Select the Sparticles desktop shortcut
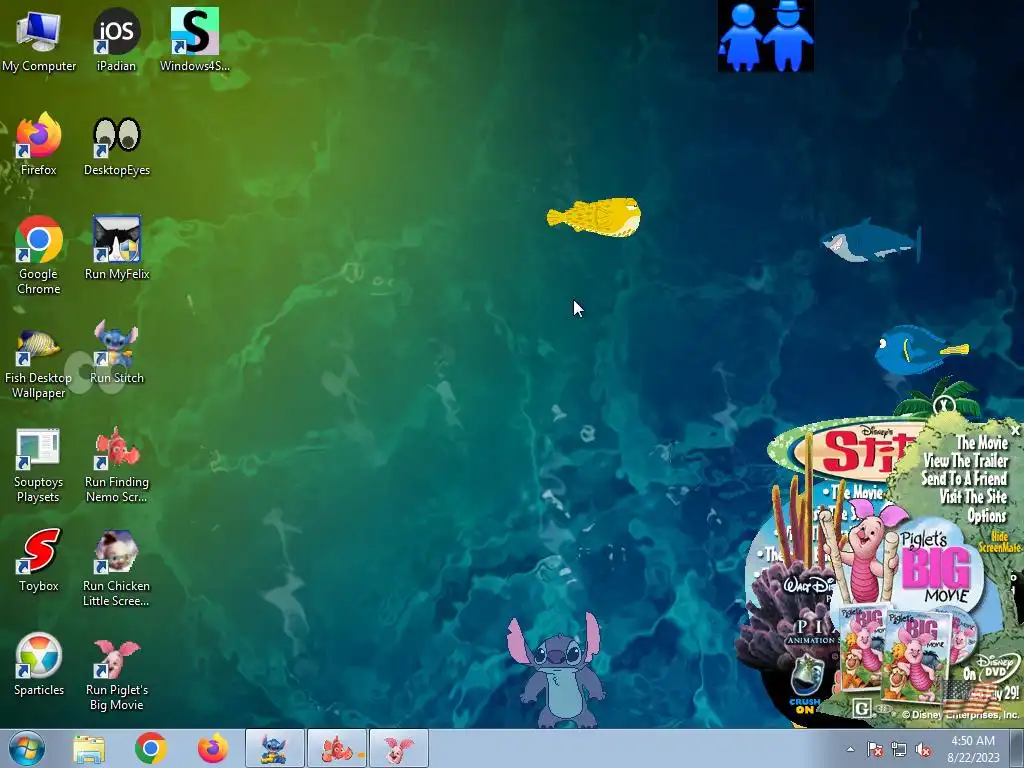 coord(39,664)
